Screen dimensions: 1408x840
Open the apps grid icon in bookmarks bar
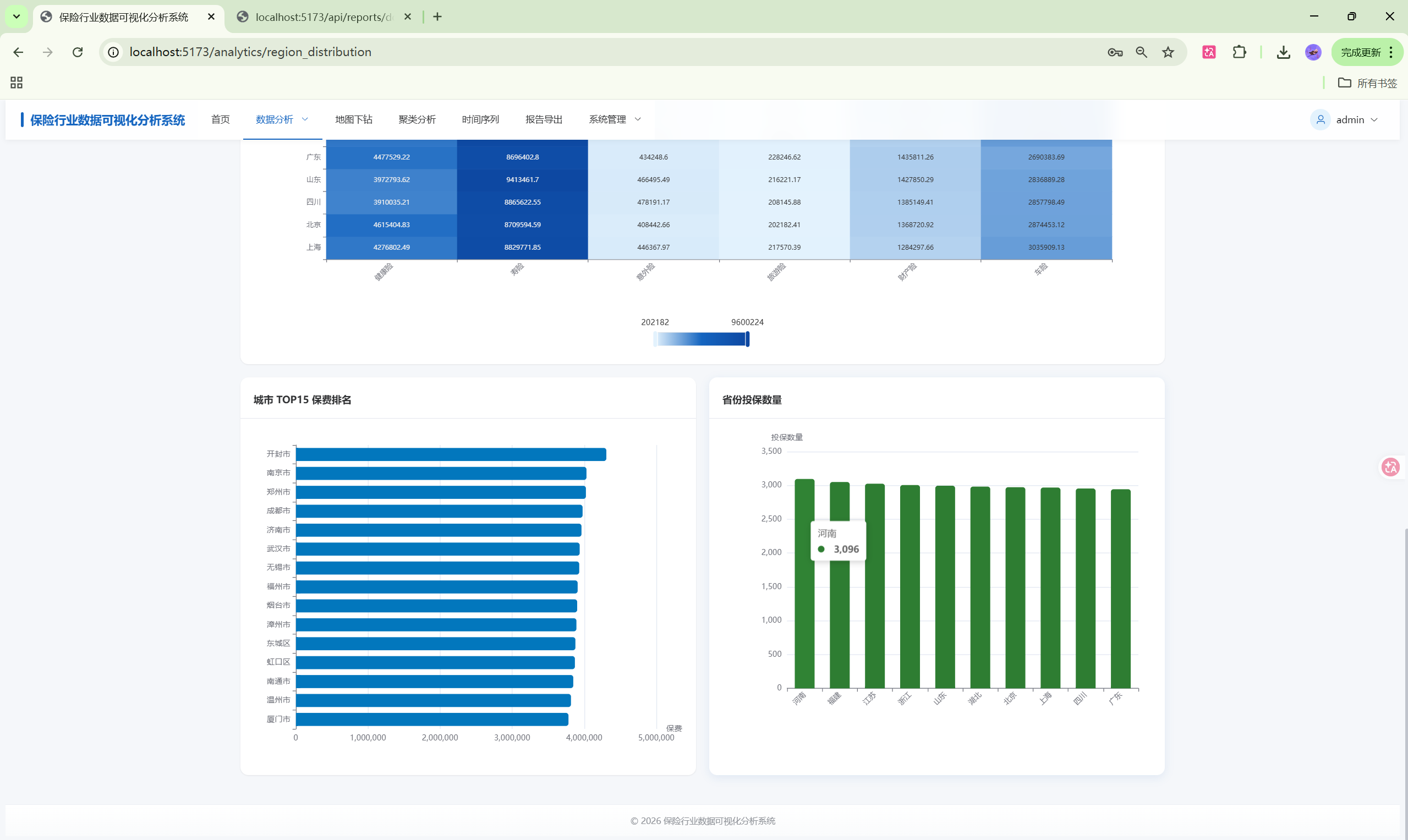17,83
